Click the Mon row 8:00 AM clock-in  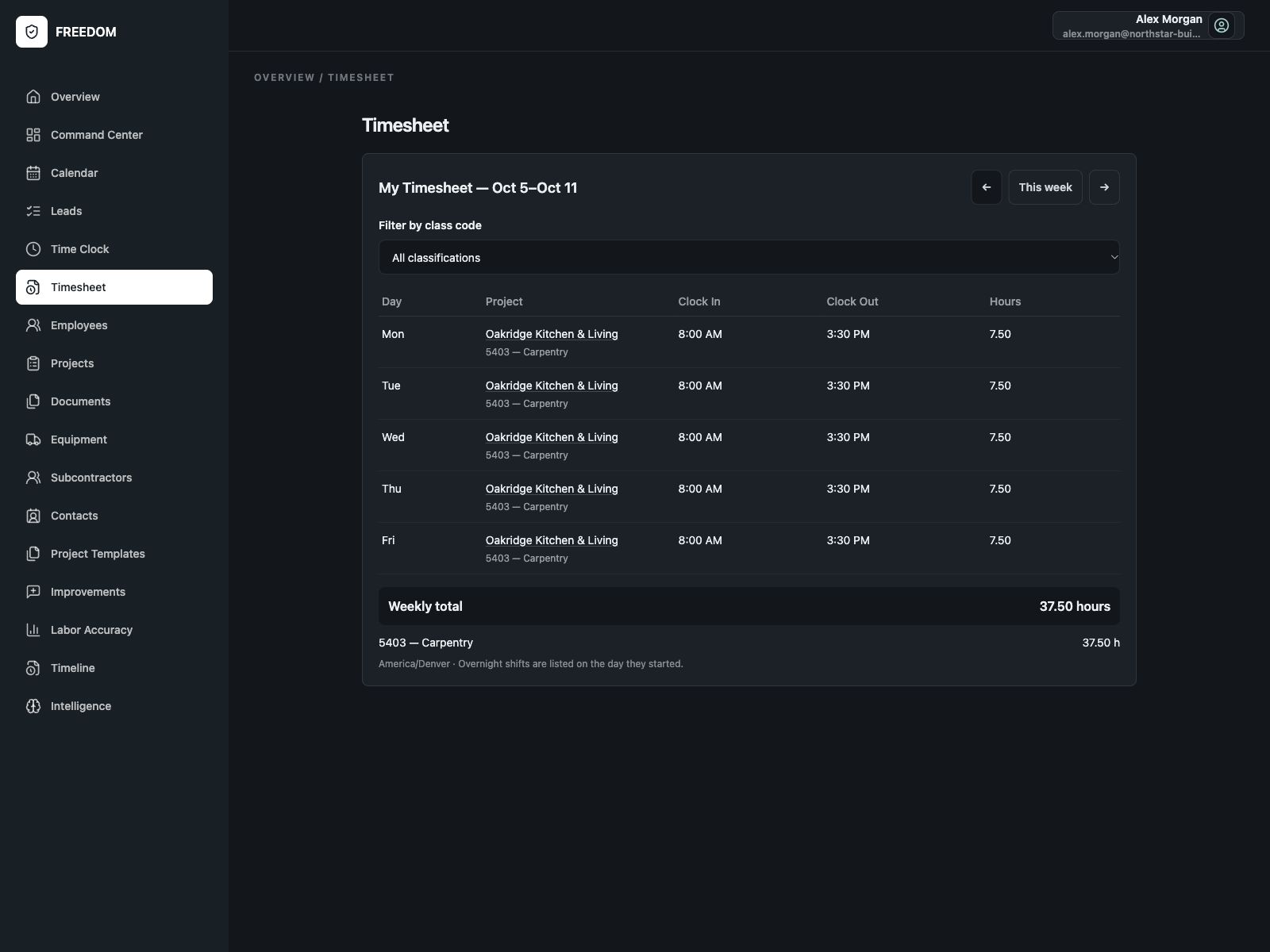point(700,334)
